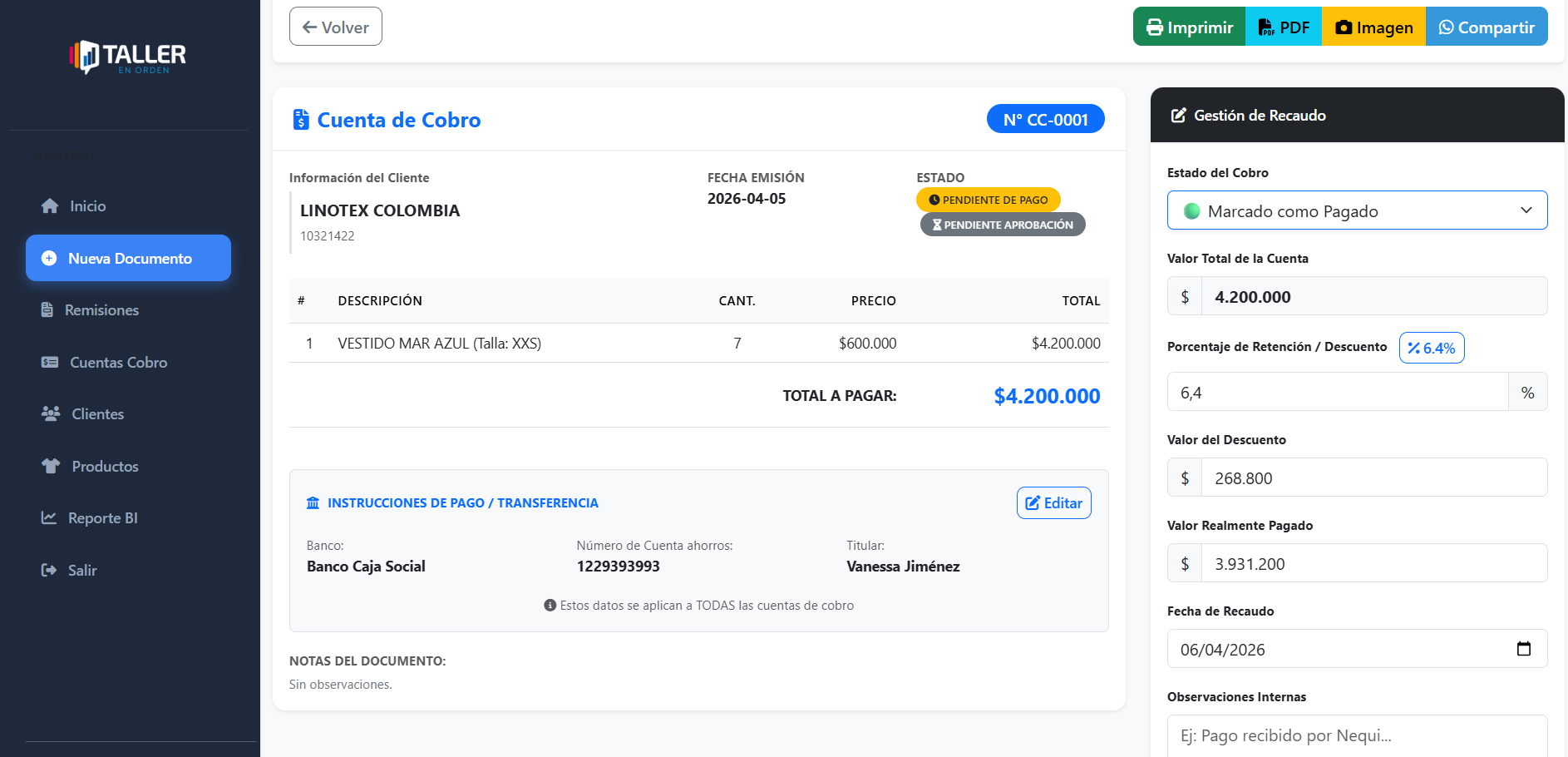Screen dimensions: 1568x757
Task: Click the house icon beside Inicio
Action: pos(50,206)
